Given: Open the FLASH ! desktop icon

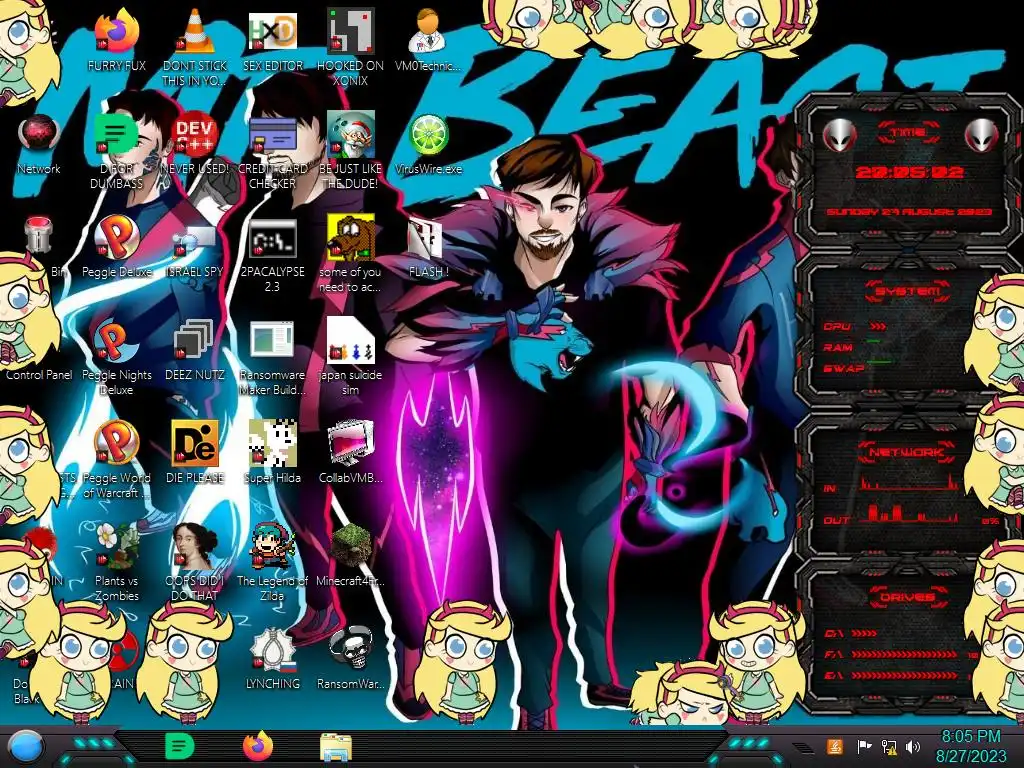Looking at the screenshot, I should (425, 238).
